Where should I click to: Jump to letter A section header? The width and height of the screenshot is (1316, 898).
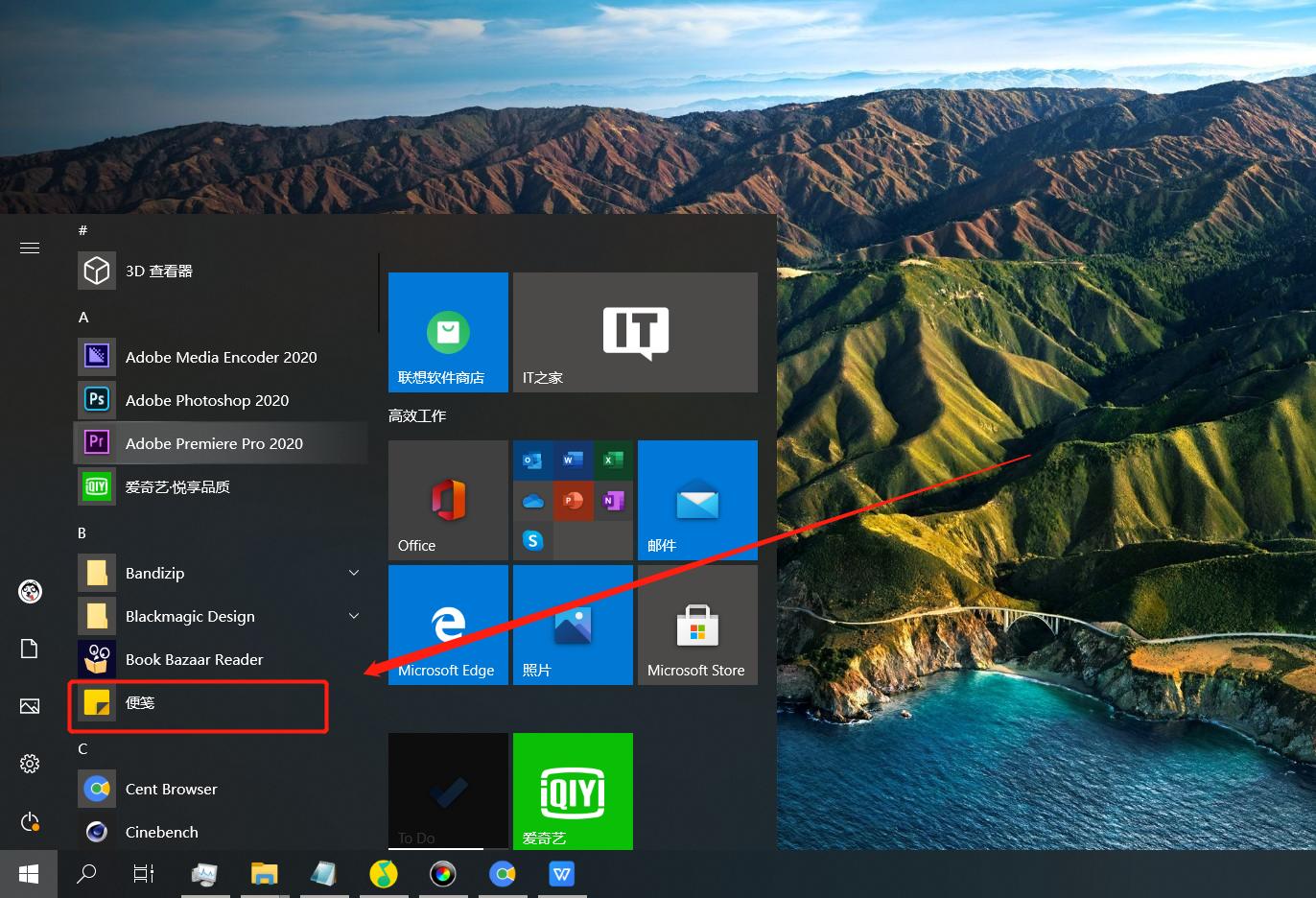point(83,318)
